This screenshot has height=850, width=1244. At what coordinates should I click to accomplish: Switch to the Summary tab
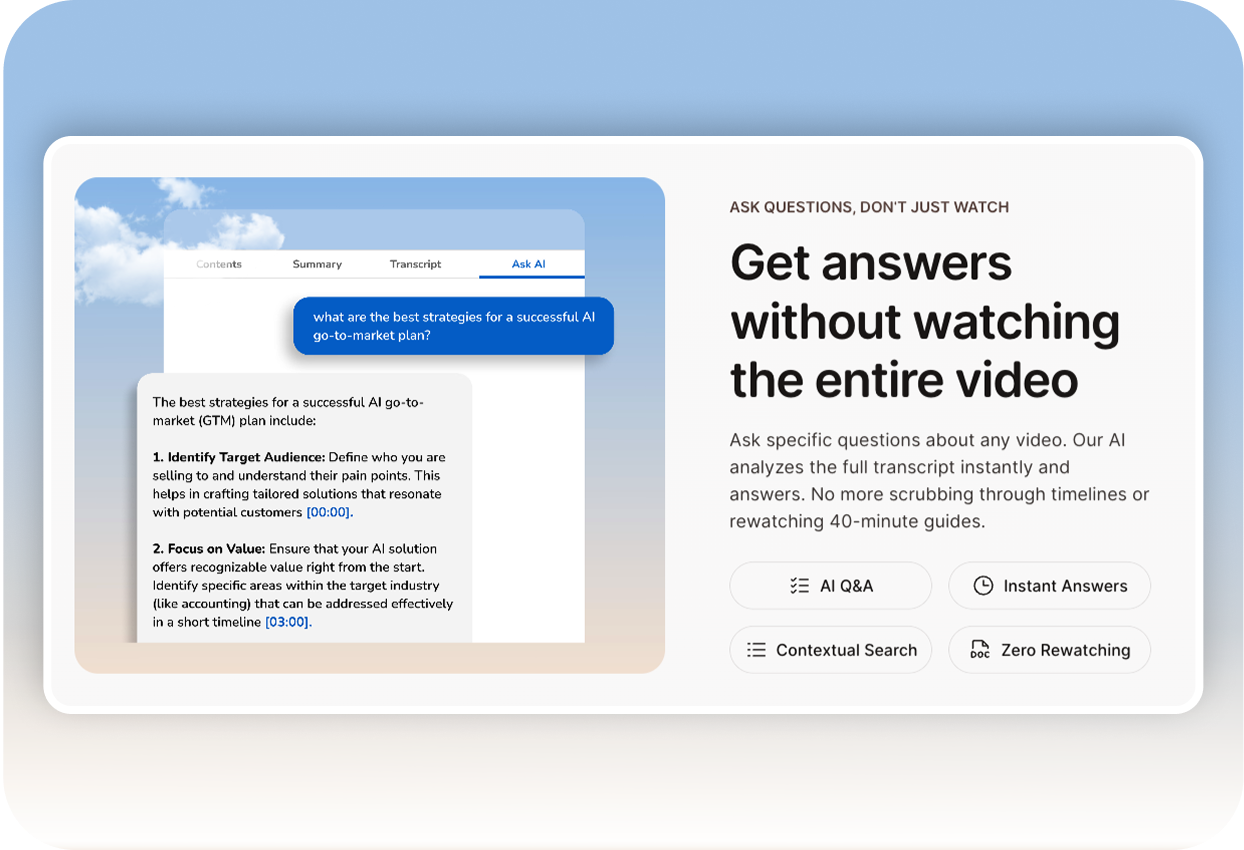pos(317,264)
